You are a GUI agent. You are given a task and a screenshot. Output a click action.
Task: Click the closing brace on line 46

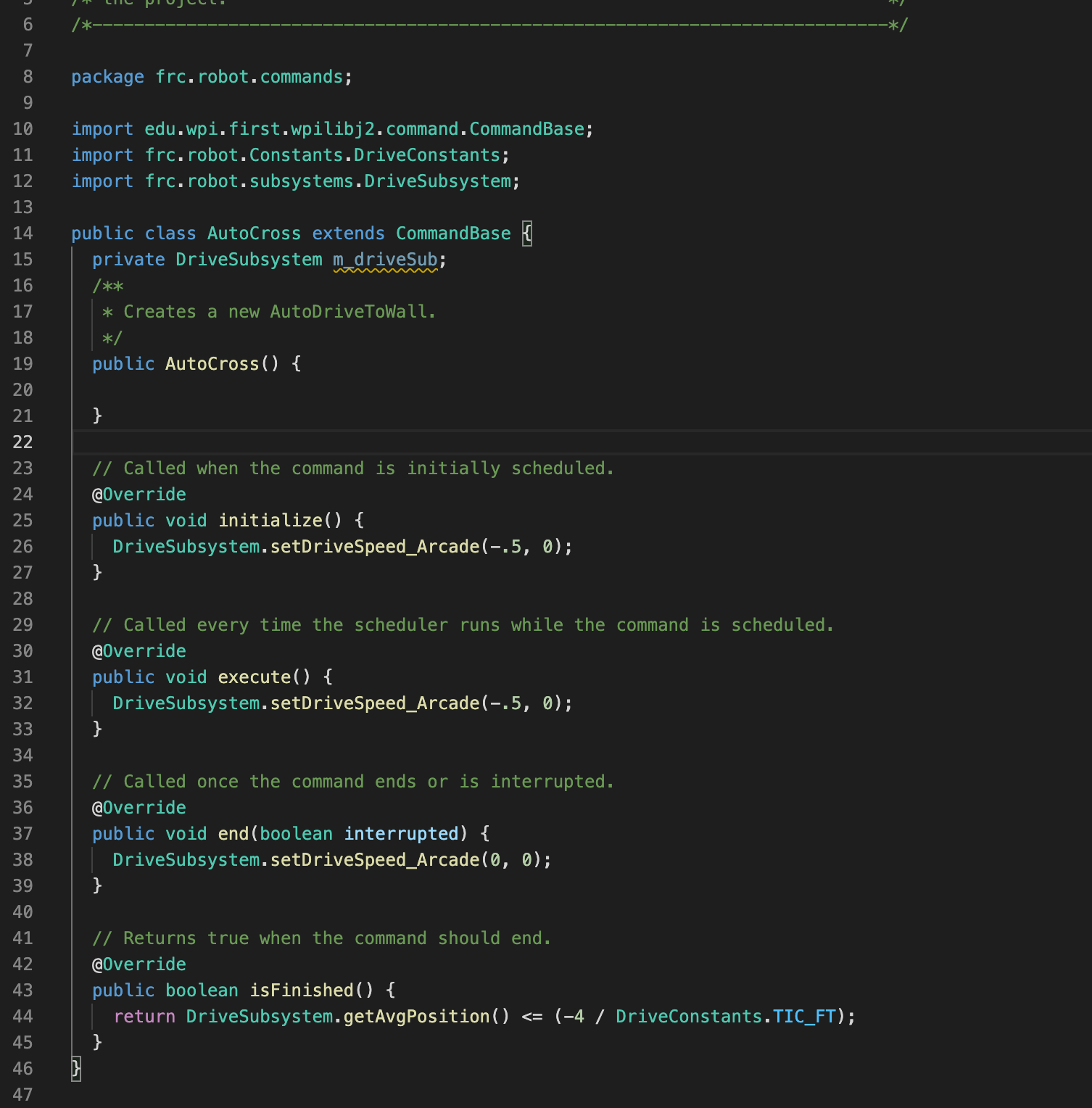click(x=76, y=1069)
